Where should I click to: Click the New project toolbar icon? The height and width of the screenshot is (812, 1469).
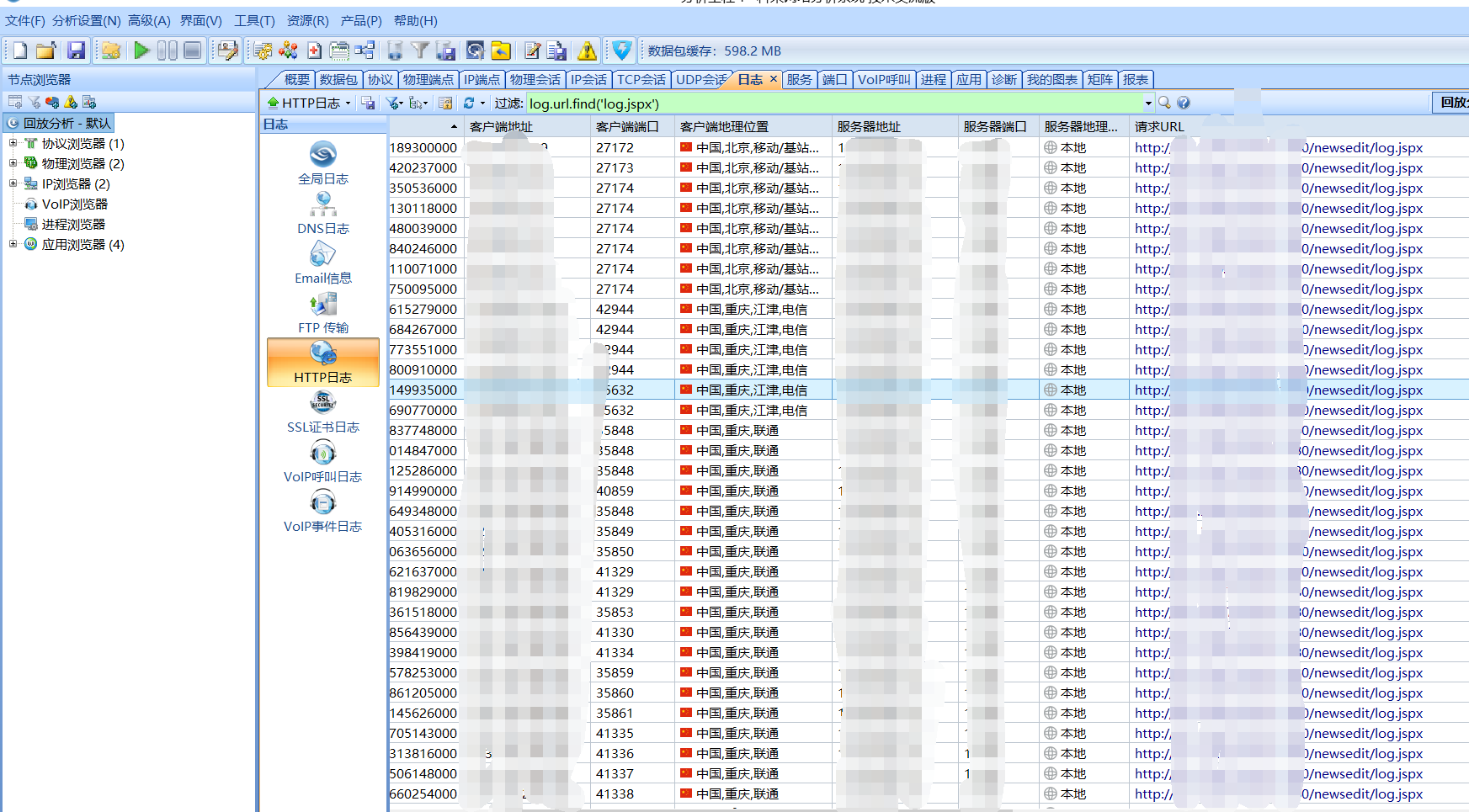(19, 50)
